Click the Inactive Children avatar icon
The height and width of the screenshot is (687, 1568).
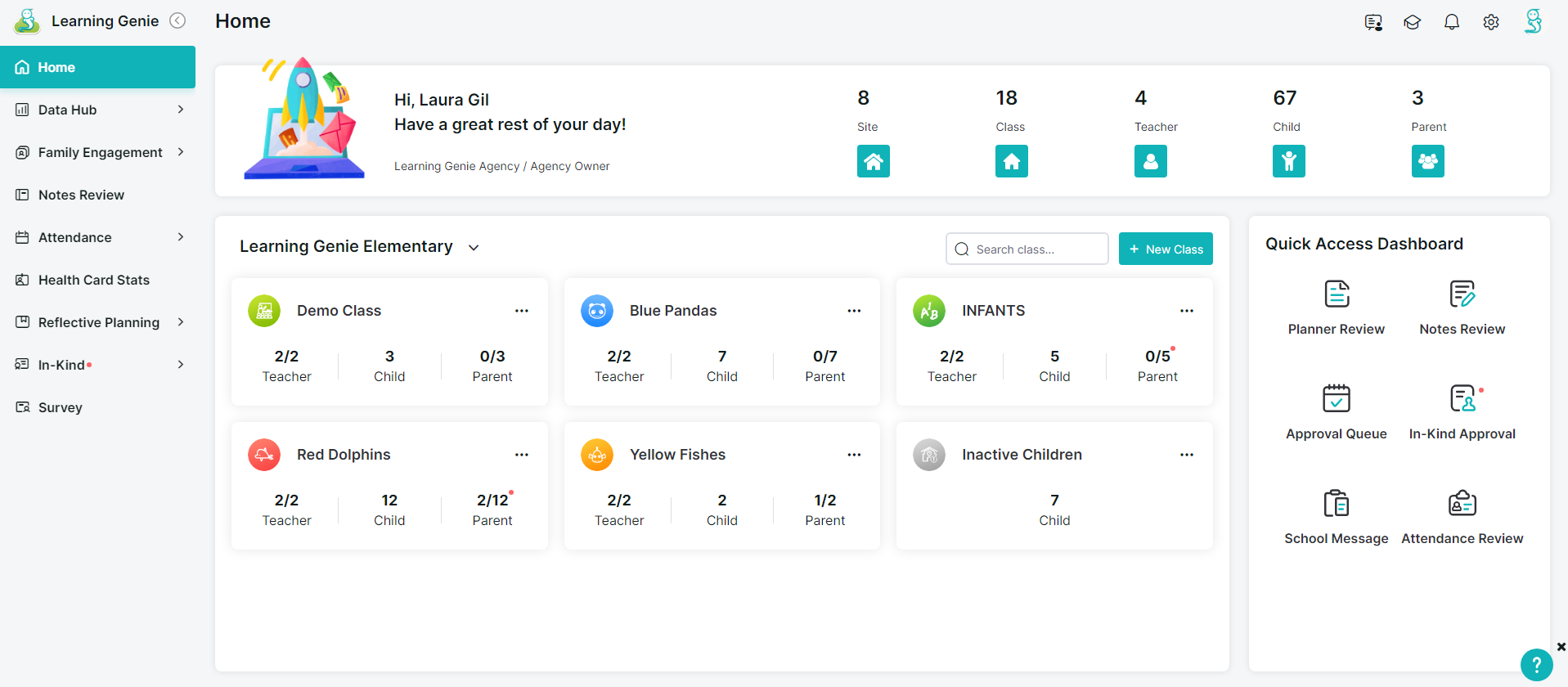[929, 455]
